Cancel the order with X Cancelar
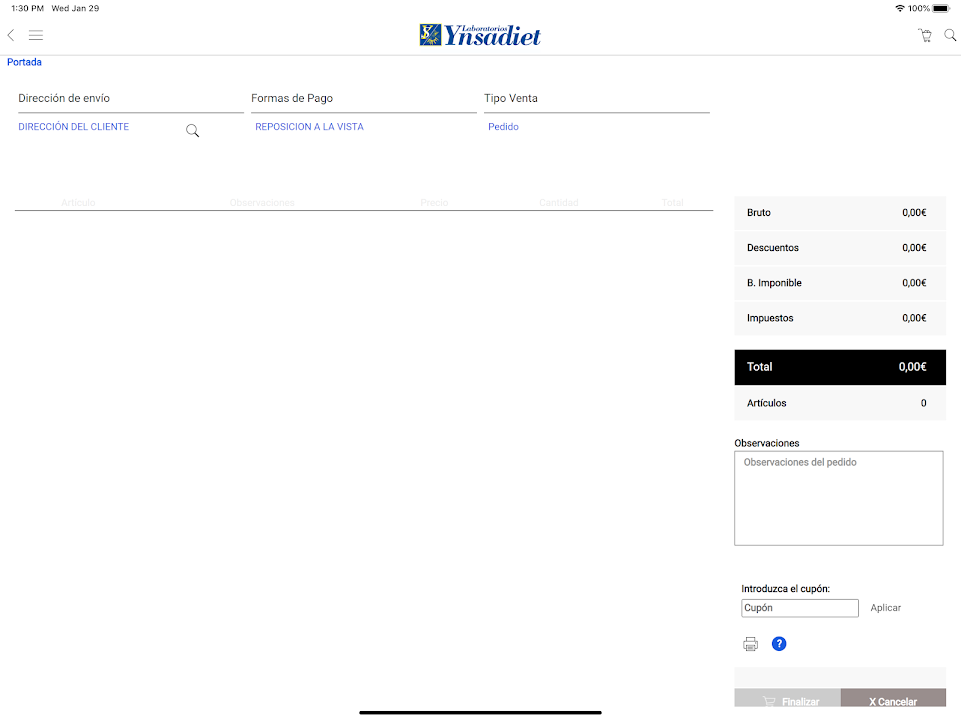The height and width of the screenshot is (720, 961). pos(892,701)
